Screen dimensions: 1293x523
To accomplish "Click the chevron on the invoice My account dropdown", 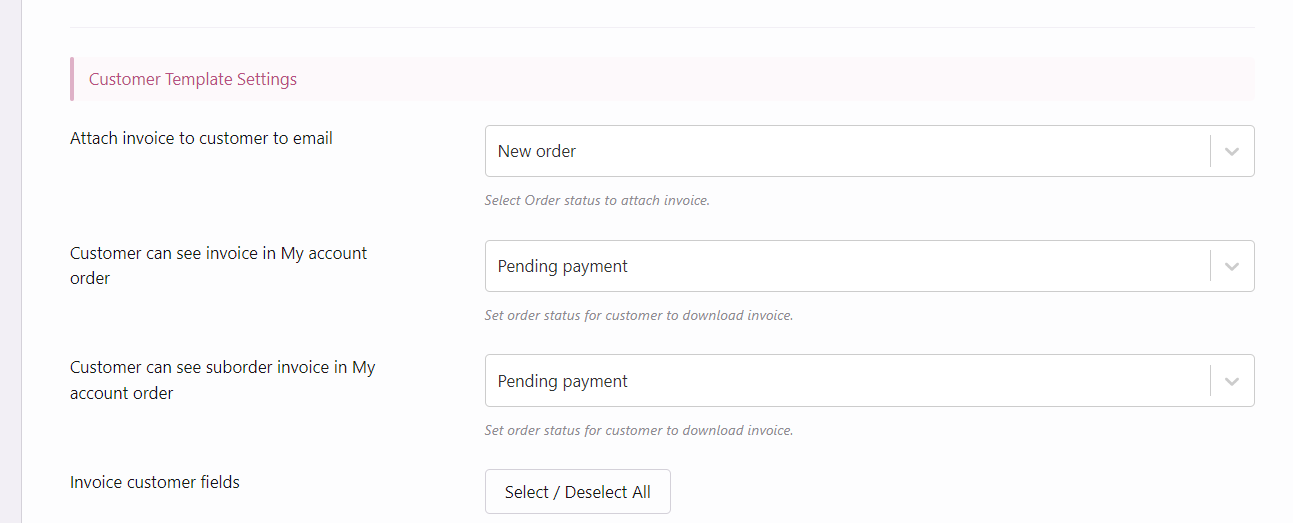I will point(1232,267).
